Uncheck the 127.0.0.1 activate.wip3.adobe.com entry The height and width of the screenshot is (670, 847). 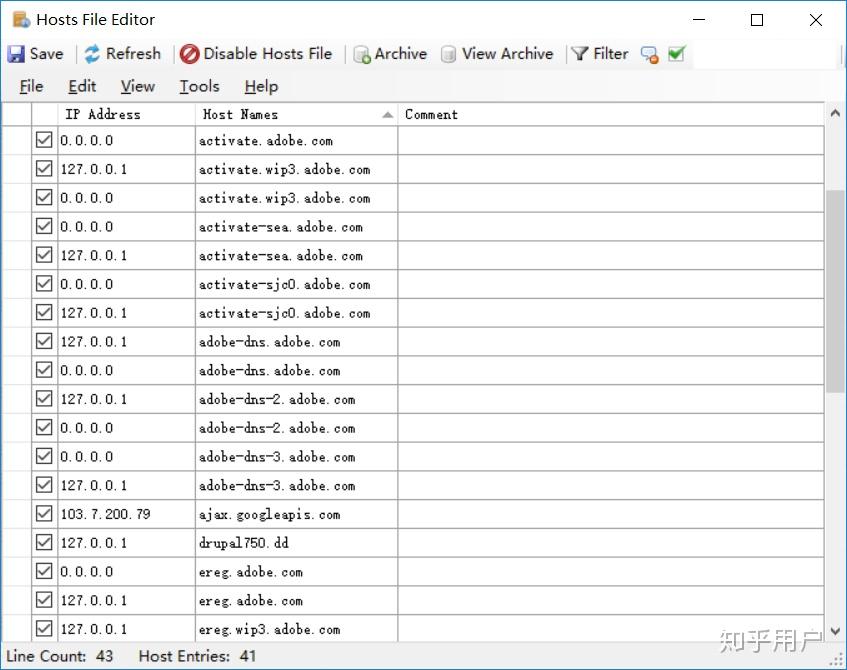(x=44, y=169)
